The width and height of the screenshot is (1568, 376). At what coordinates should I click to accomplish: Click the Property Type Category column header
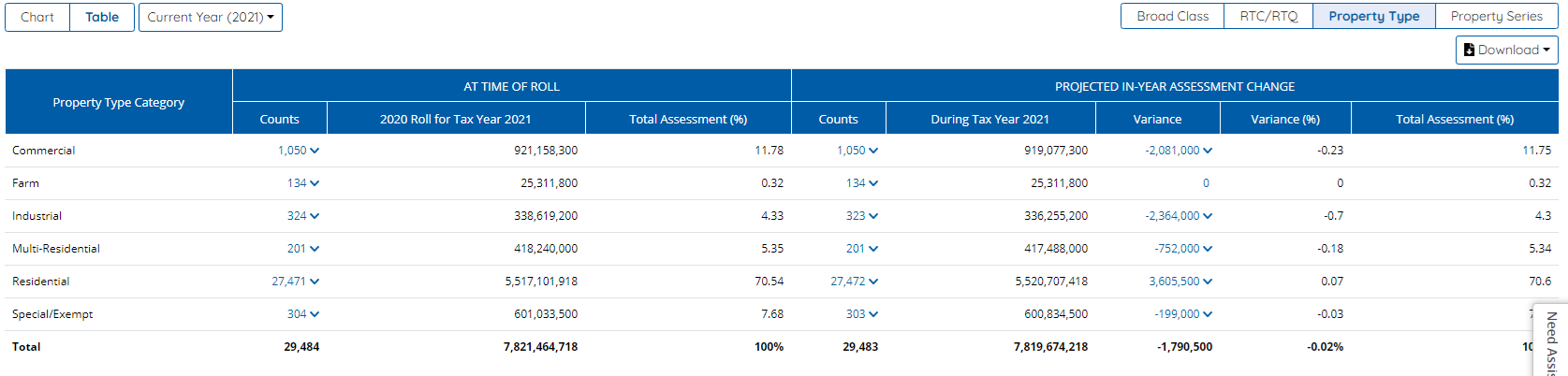[x=119, y=102]
